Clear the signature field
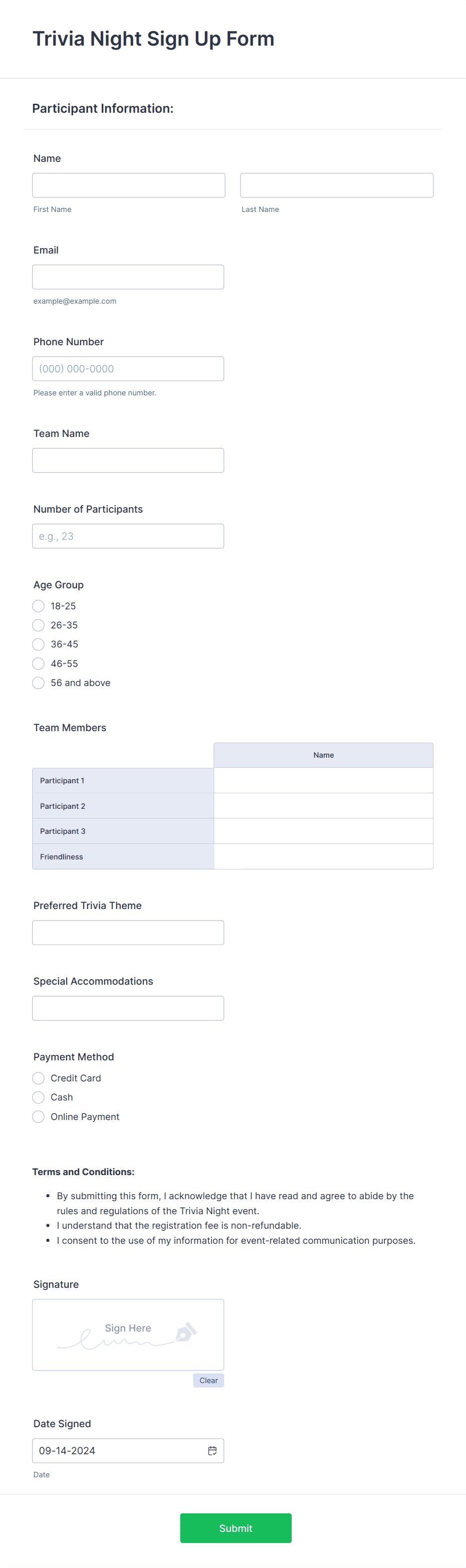 [208, 1380]
